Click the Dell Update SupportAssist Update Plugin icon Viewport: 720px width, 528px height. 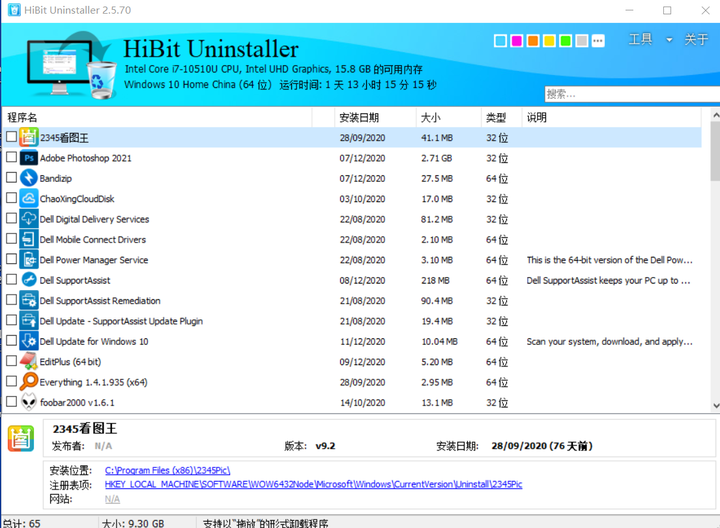click(28, 320)
